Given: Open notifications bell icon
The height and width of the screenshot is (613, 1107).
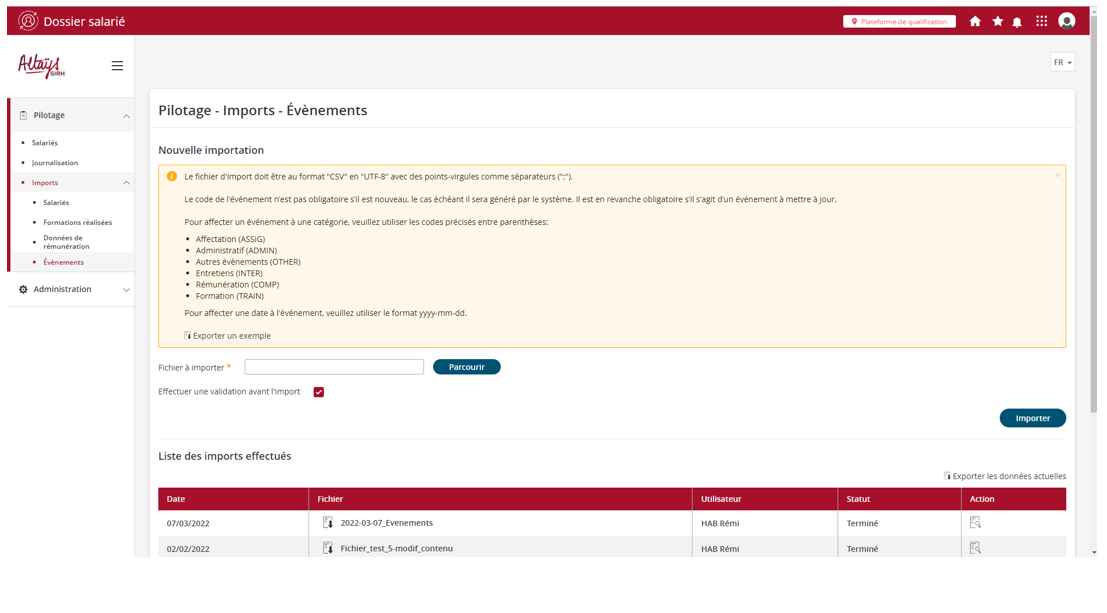Looking at the screenshot, I should point(1017,22).
